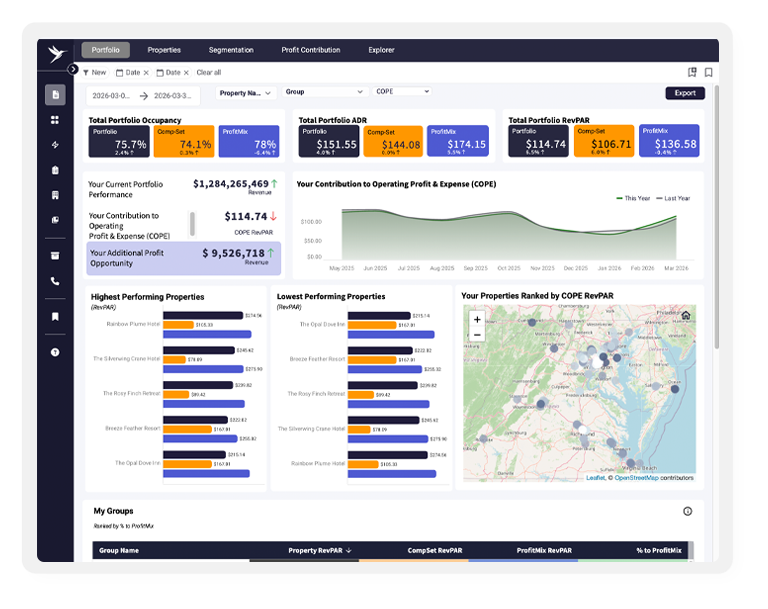Open the COPE dropdown selector
The height and width of the screenshot is (609, 768).
[402, 92]
